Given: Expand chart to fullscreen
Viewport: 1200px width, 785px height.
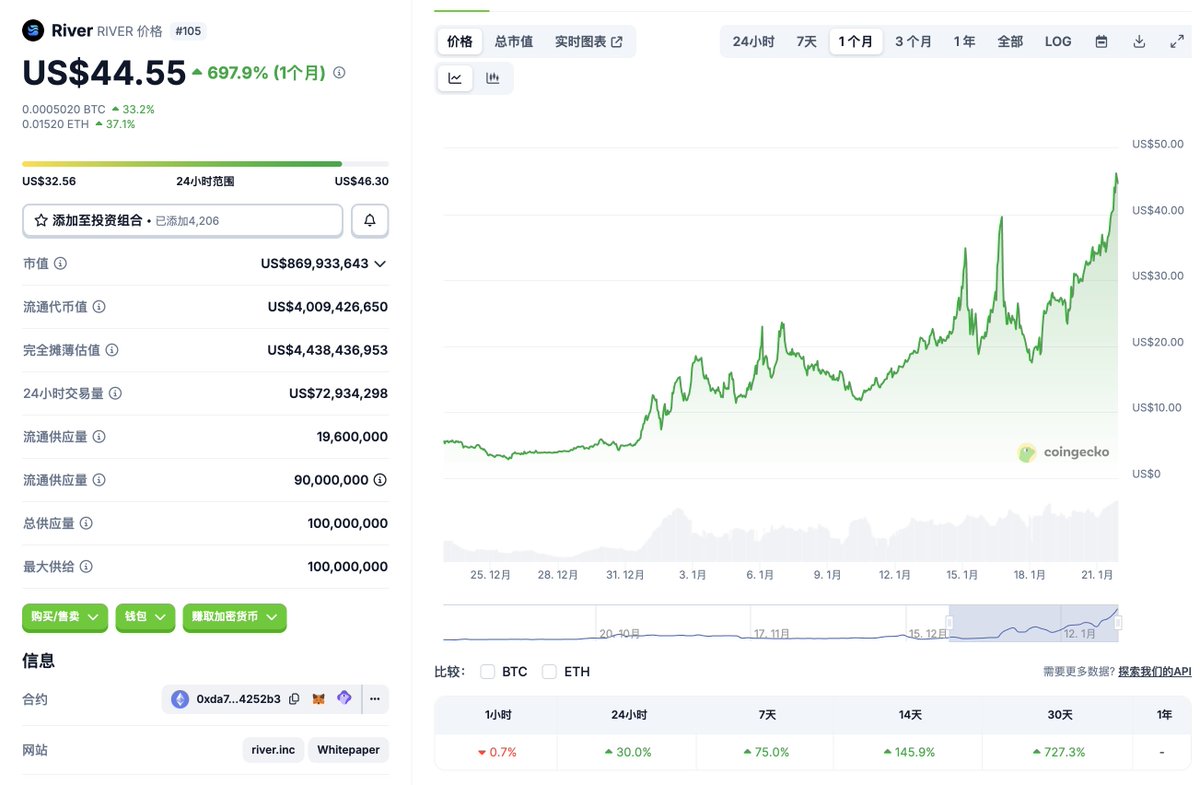Looking at the screenshot, I should pos(1177,42).
